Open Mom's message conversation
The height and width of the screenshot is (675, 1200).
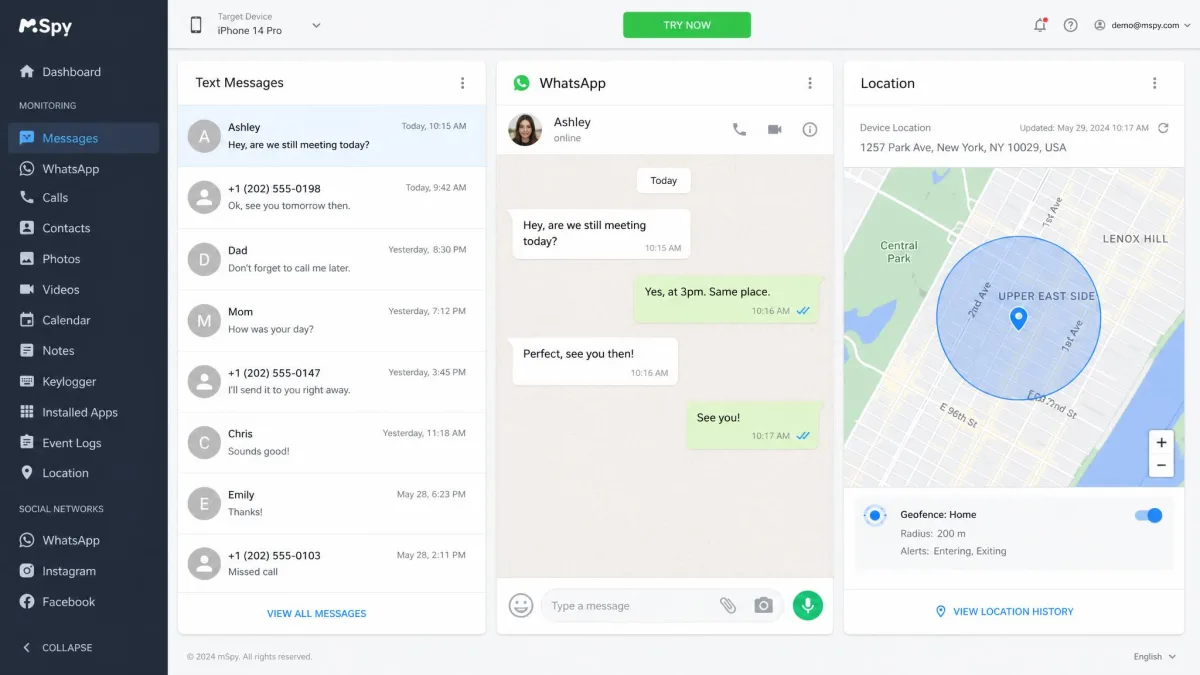[331, 320]
